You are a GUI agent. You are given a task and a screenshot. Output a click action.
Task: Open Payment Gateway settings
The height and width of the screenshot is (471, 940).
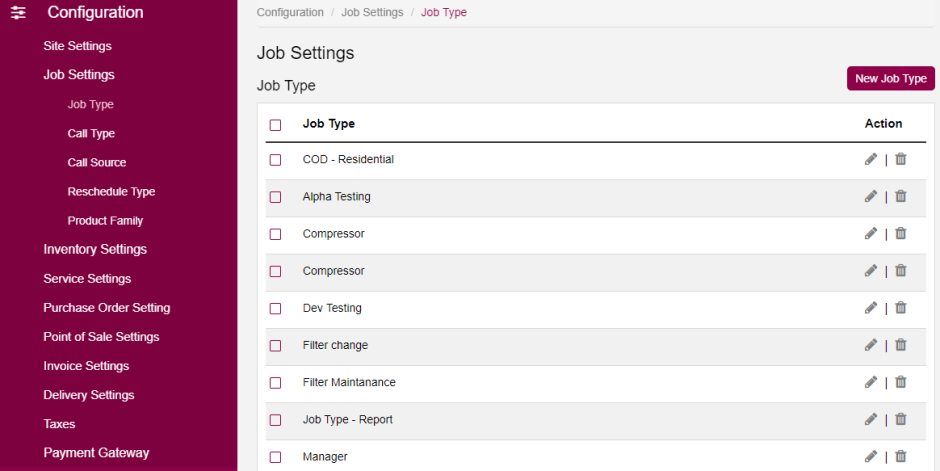(96, 453)
